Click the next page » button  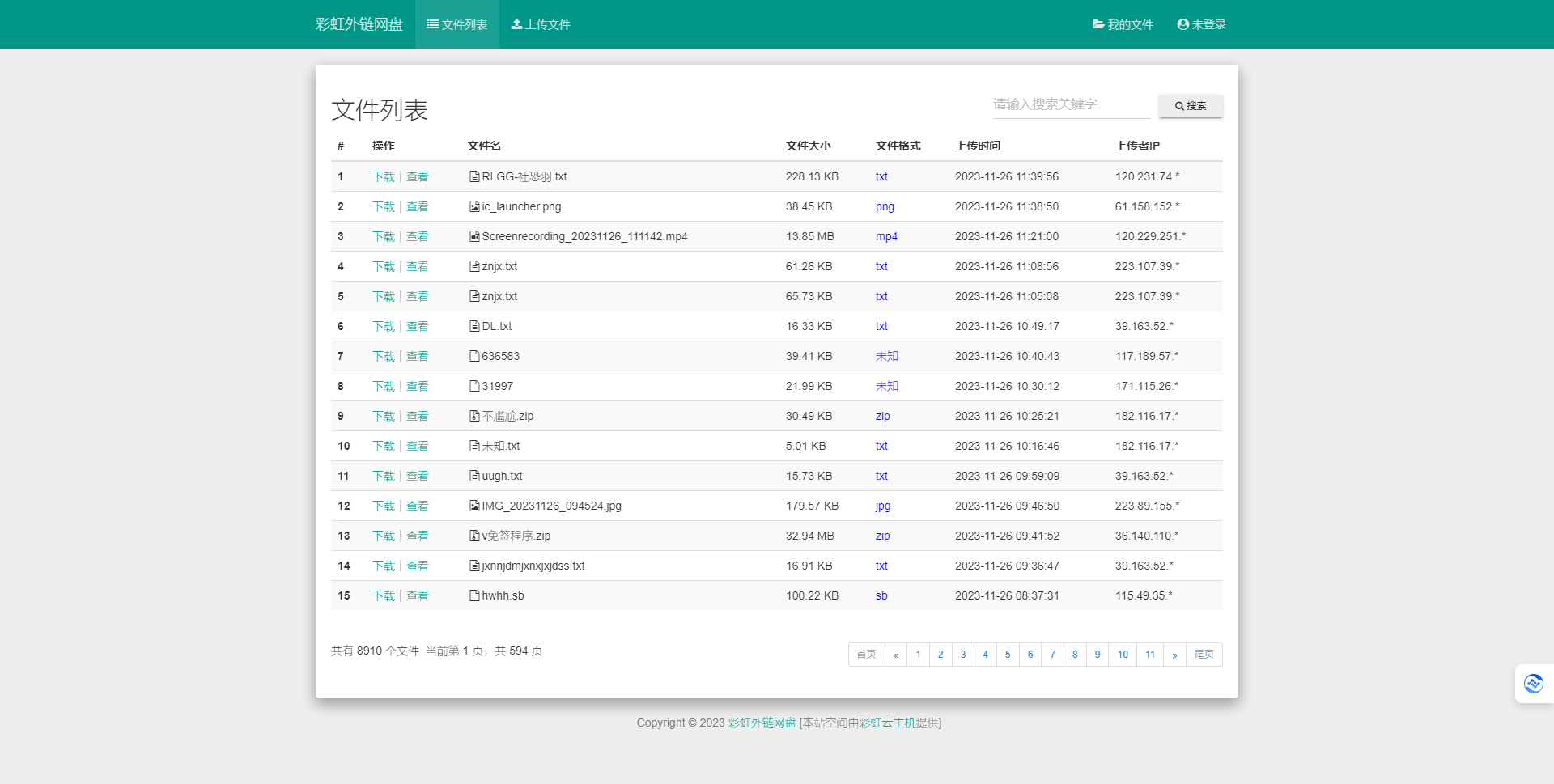[x=1174, y=655]
